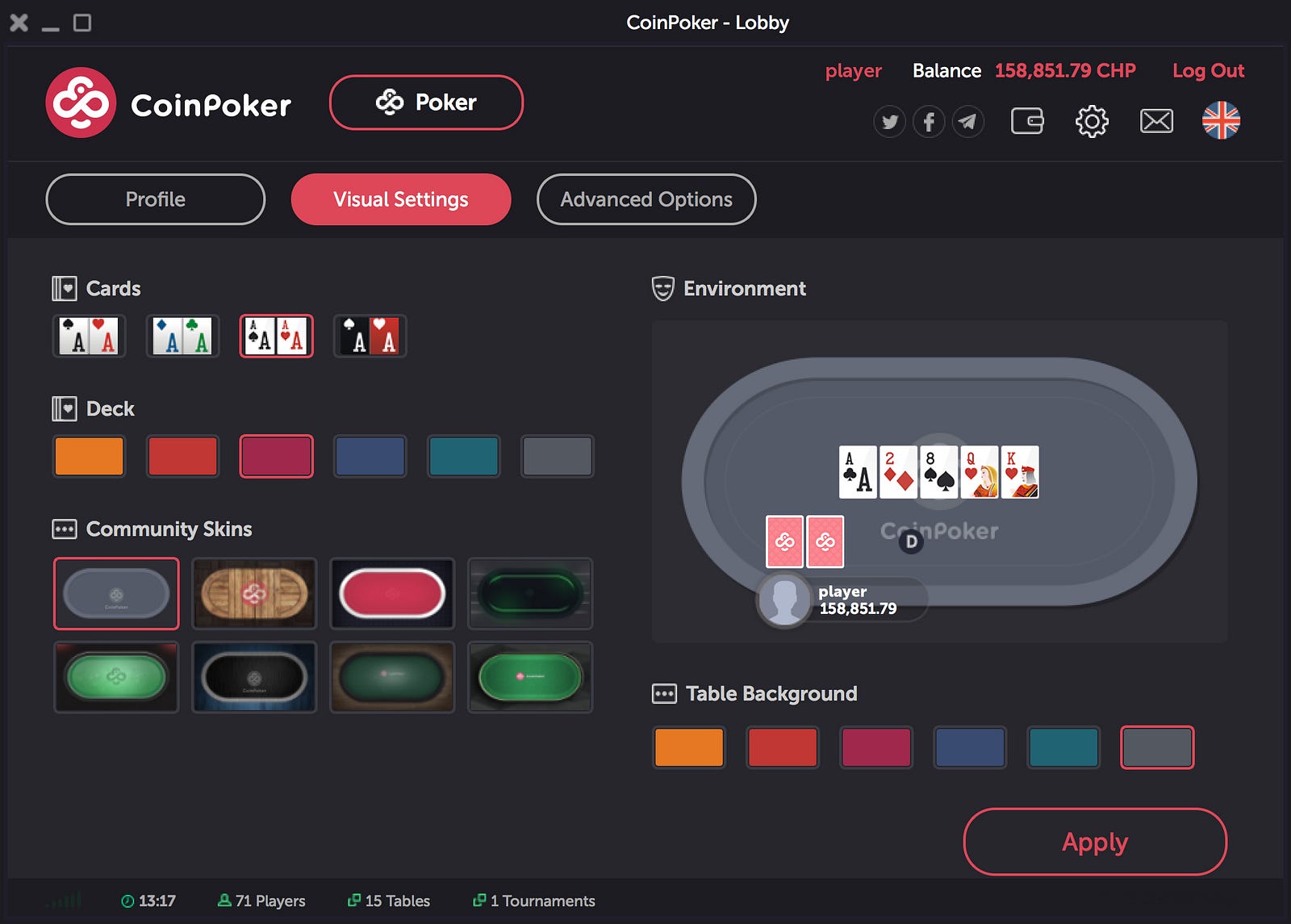Screen dimensions: 1291x924
Task: Switch to the Advanced Options tab
Action: pos(646,199)
